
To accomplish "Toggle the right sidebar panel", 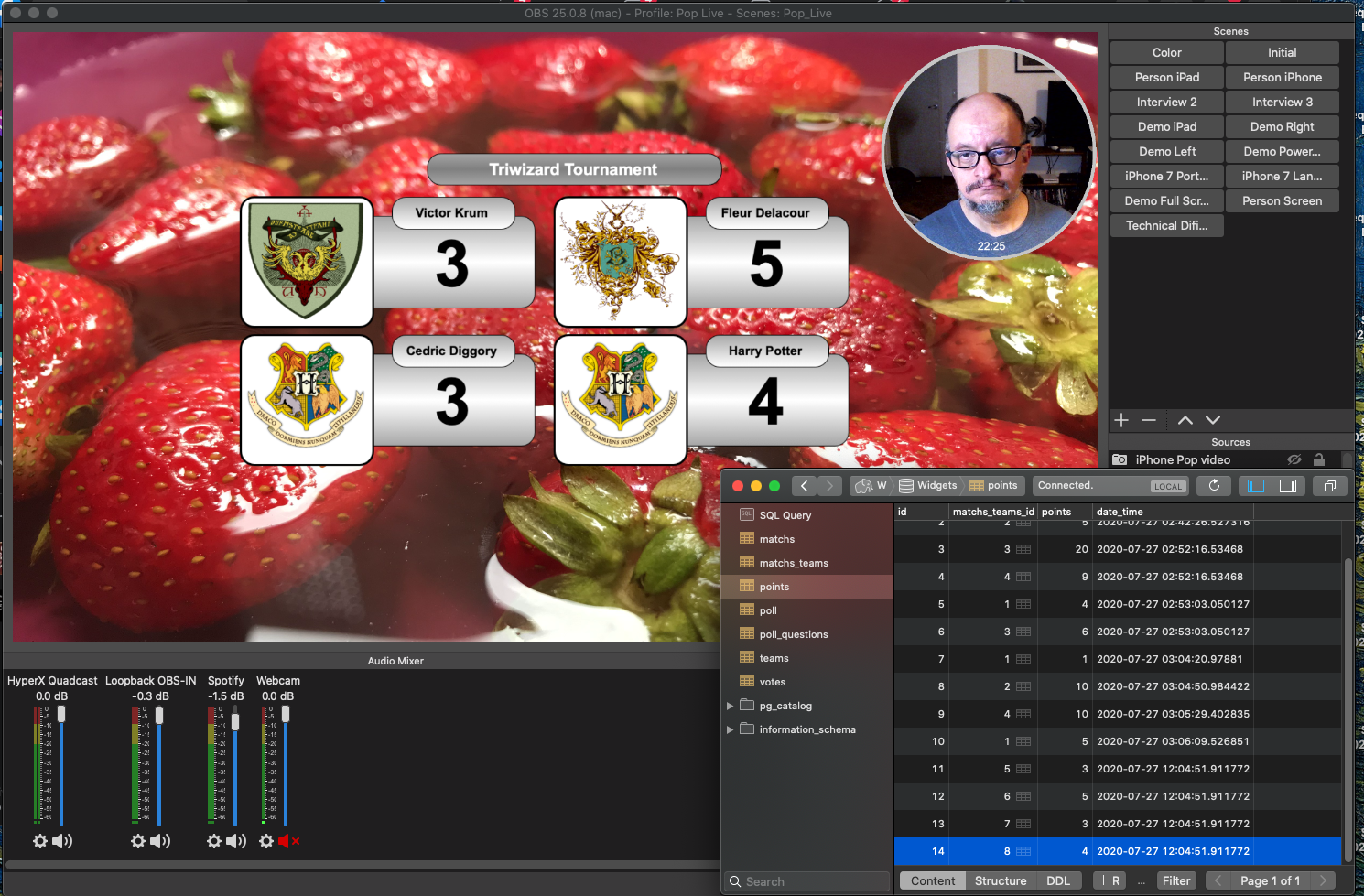I will click(x=1288, y=486).
